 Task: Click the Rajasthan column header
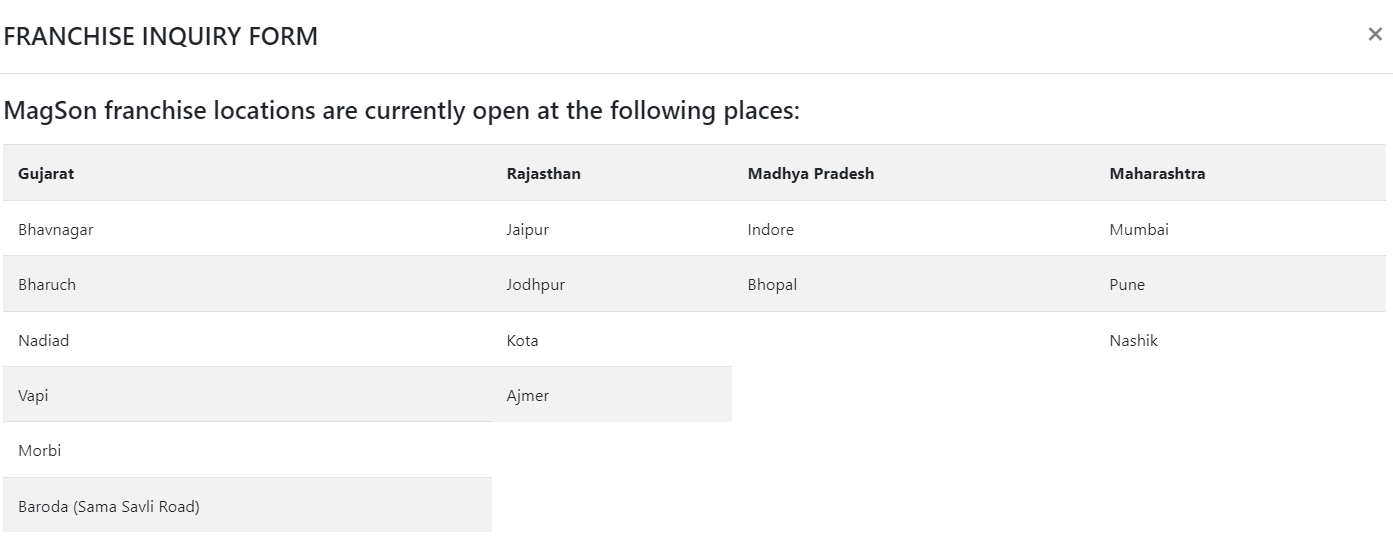click(612, 173)
